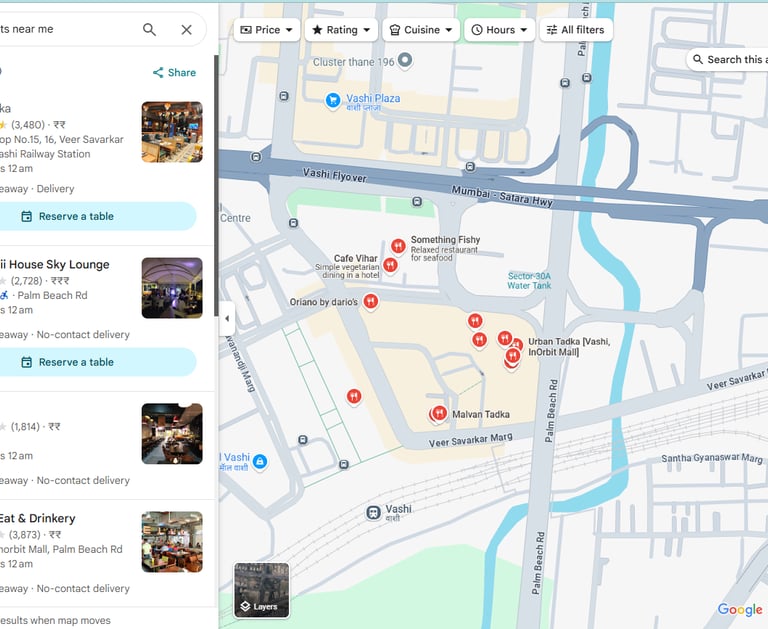Reserve a table at House Sky Lounge
Screen dimensions: 768x629
pos(97,362)
